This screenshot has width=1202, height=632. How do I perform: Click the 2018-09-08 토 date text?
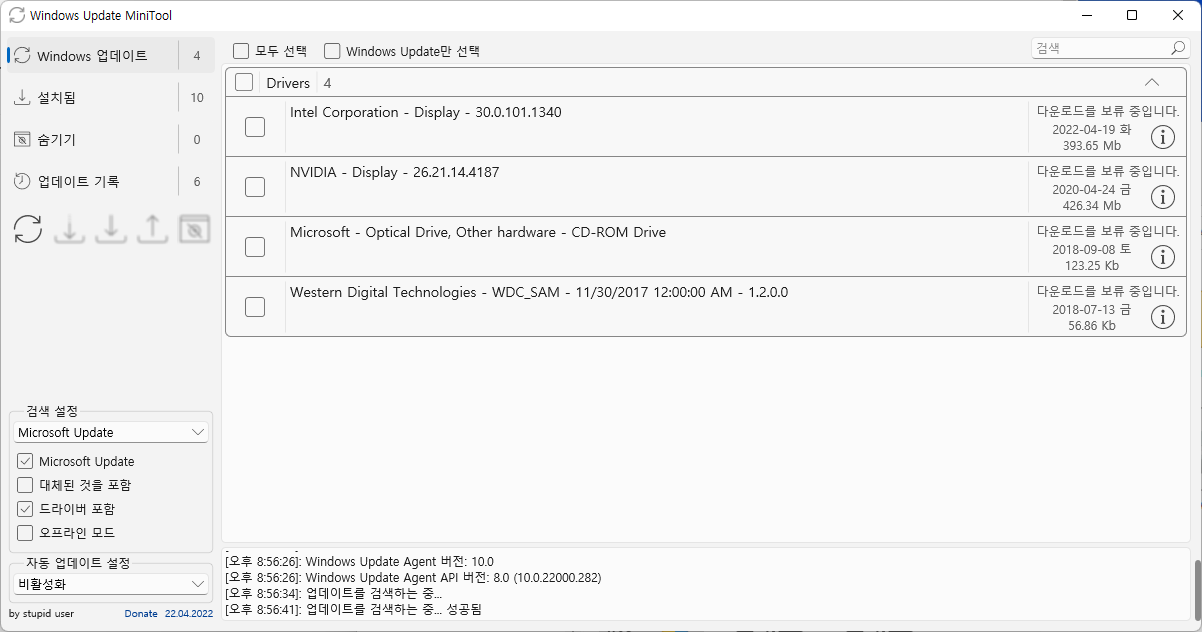(x=1092, y=249)
